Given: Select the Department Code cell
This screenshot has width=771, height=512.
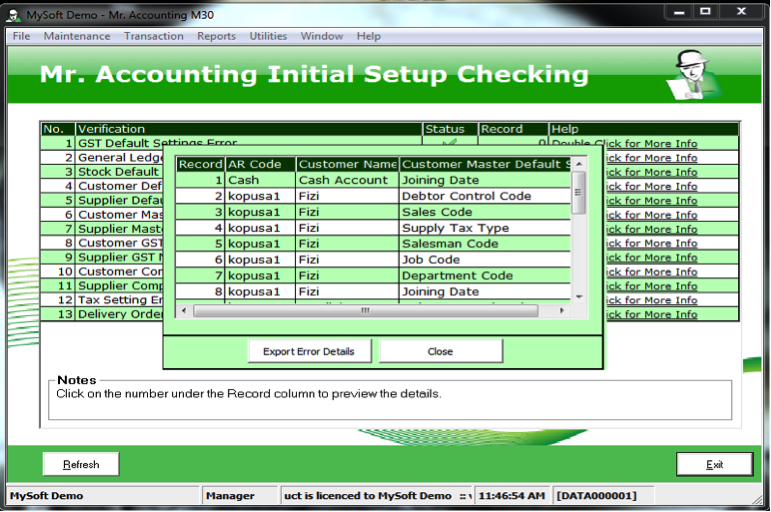Looking at the screenshot, I should pyautogui.click(x=485, y=275).
